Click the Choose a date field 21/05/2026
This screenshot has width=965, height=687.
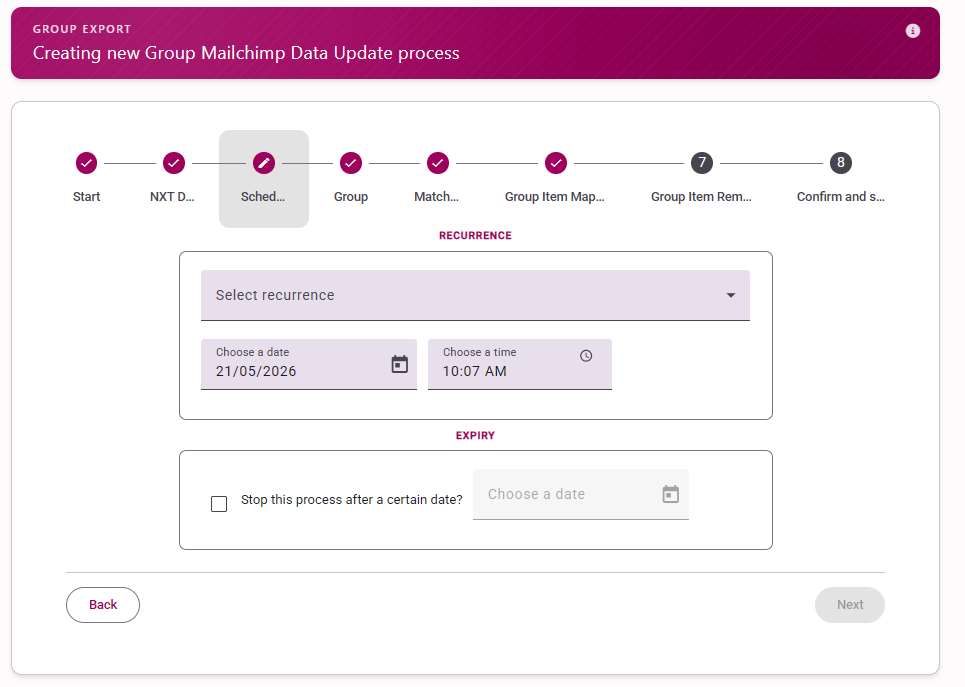pos(309,364)
